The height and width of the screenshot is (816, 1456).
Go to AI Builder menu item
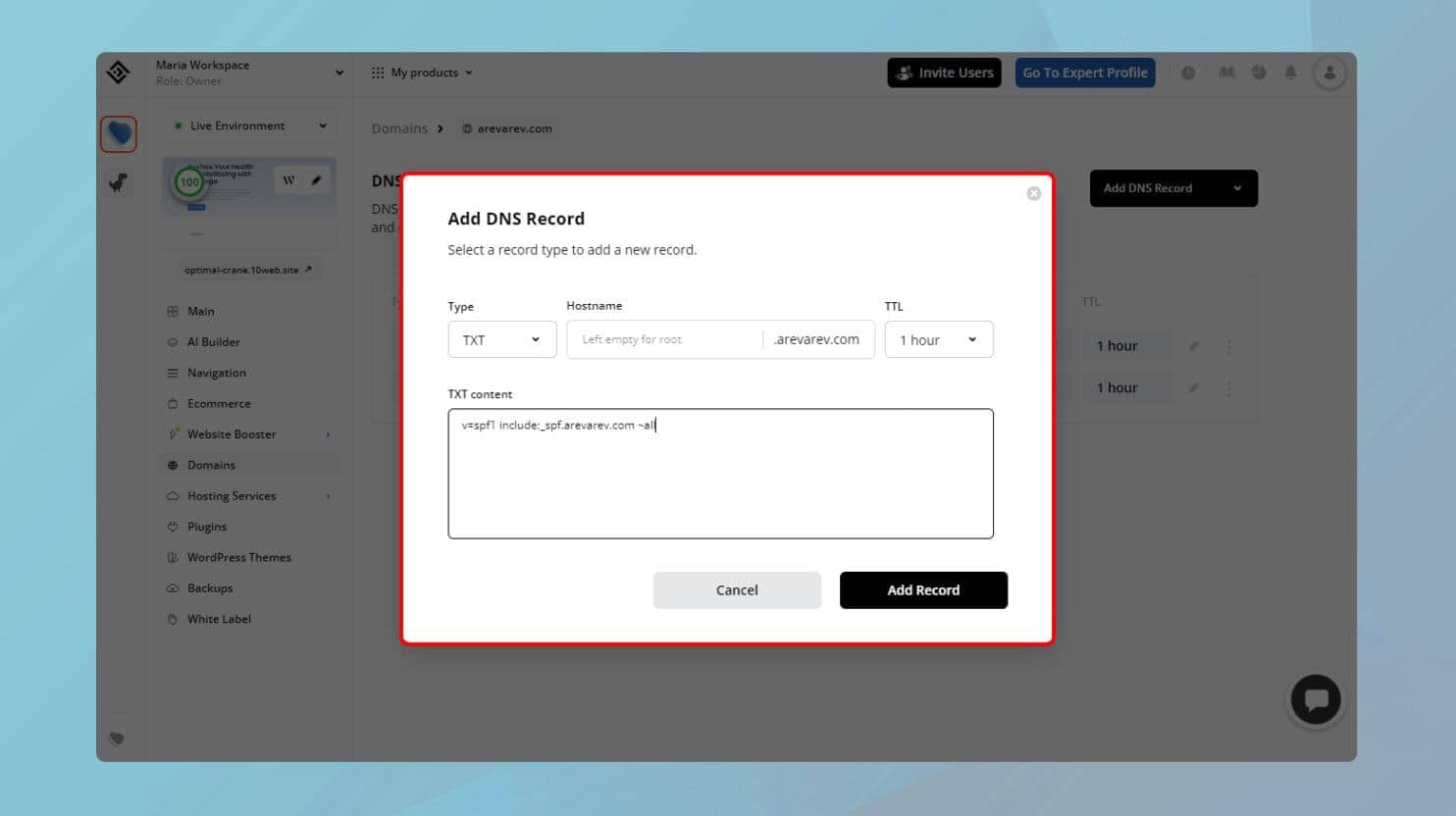coord(214,342)
